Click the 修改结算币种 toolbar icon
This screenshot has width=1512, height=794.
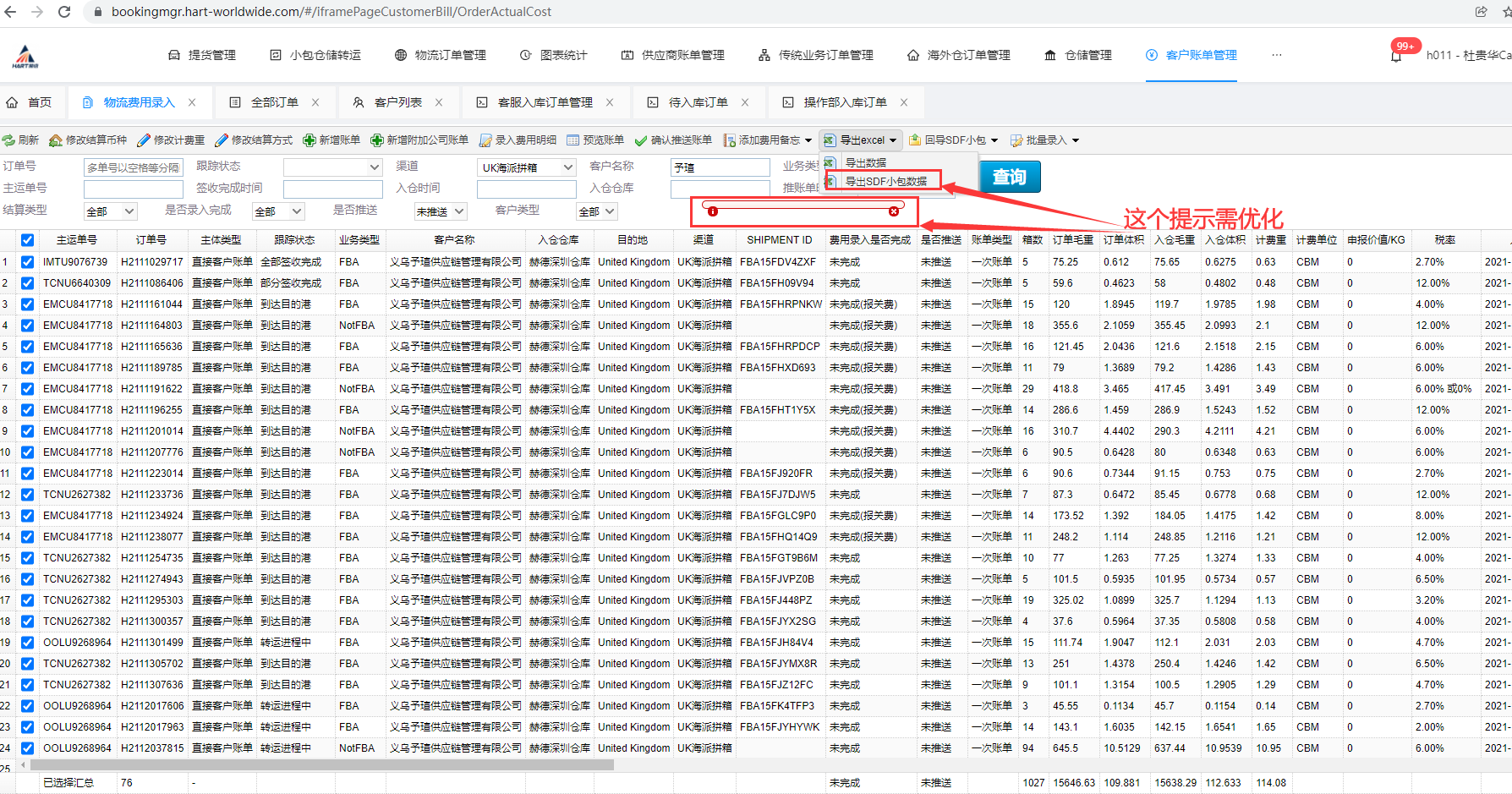56,140
